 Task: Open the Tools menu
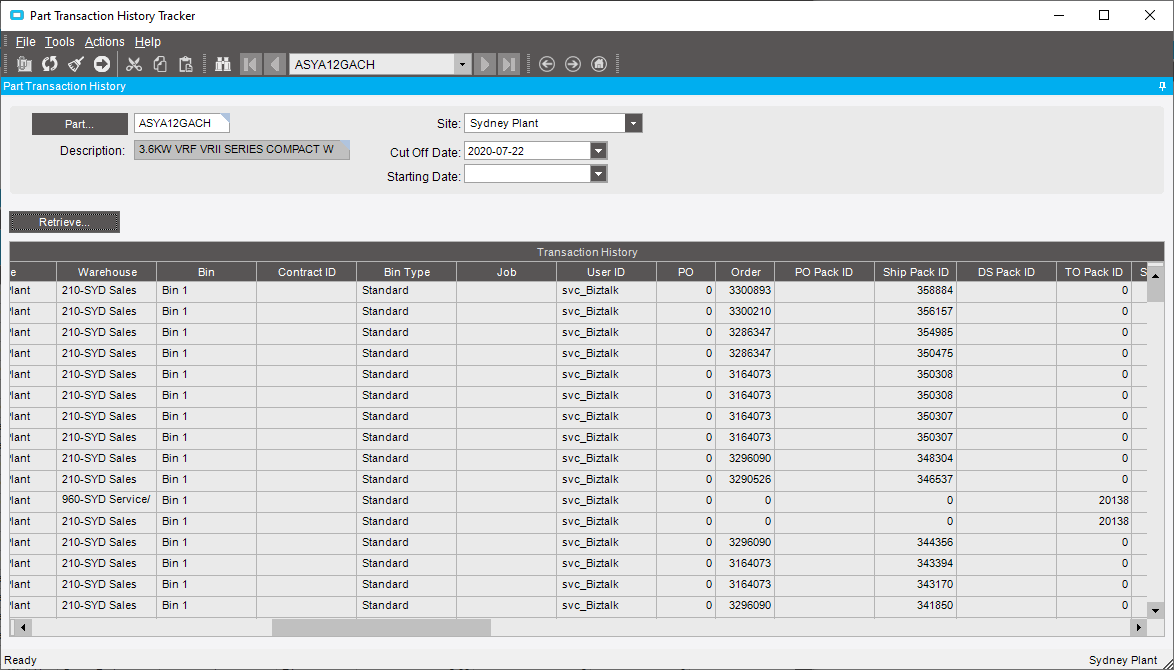(59, 42)
